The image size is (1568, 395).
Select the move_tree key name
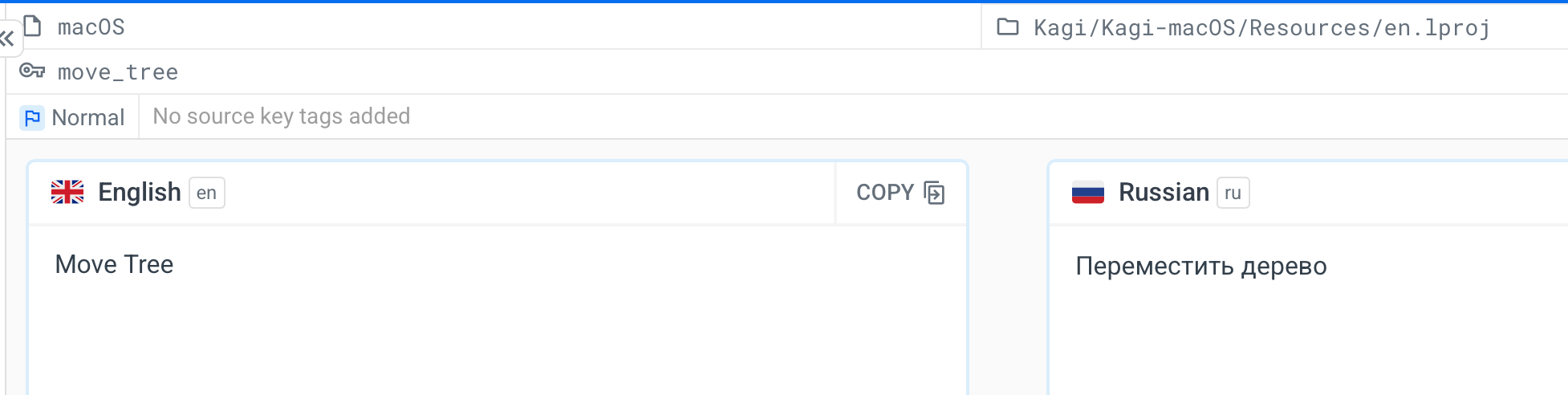pyautogui.click(x=118, y=72)
